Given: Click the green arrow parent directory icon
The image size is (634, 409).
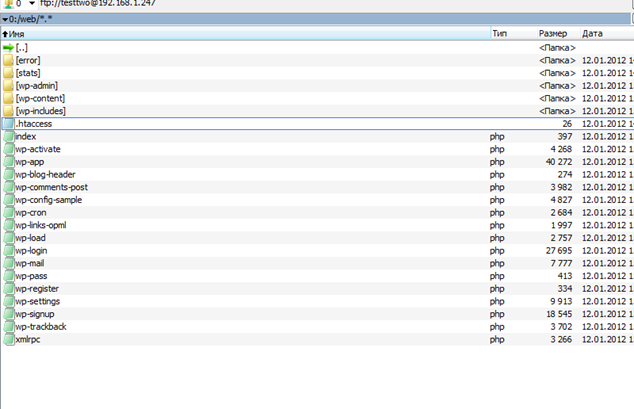Looking at the screenshot, I should click(8, 48).
